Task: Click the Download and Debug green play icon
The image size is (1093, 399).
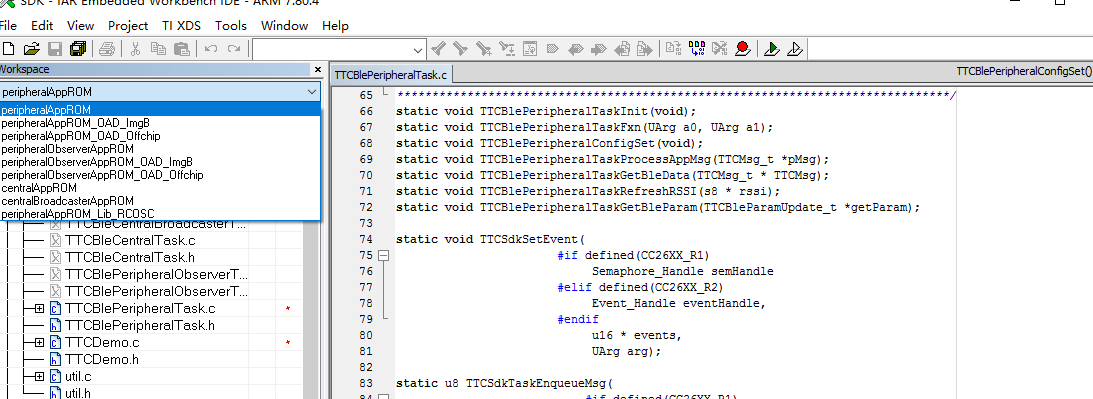Action: 771,48
